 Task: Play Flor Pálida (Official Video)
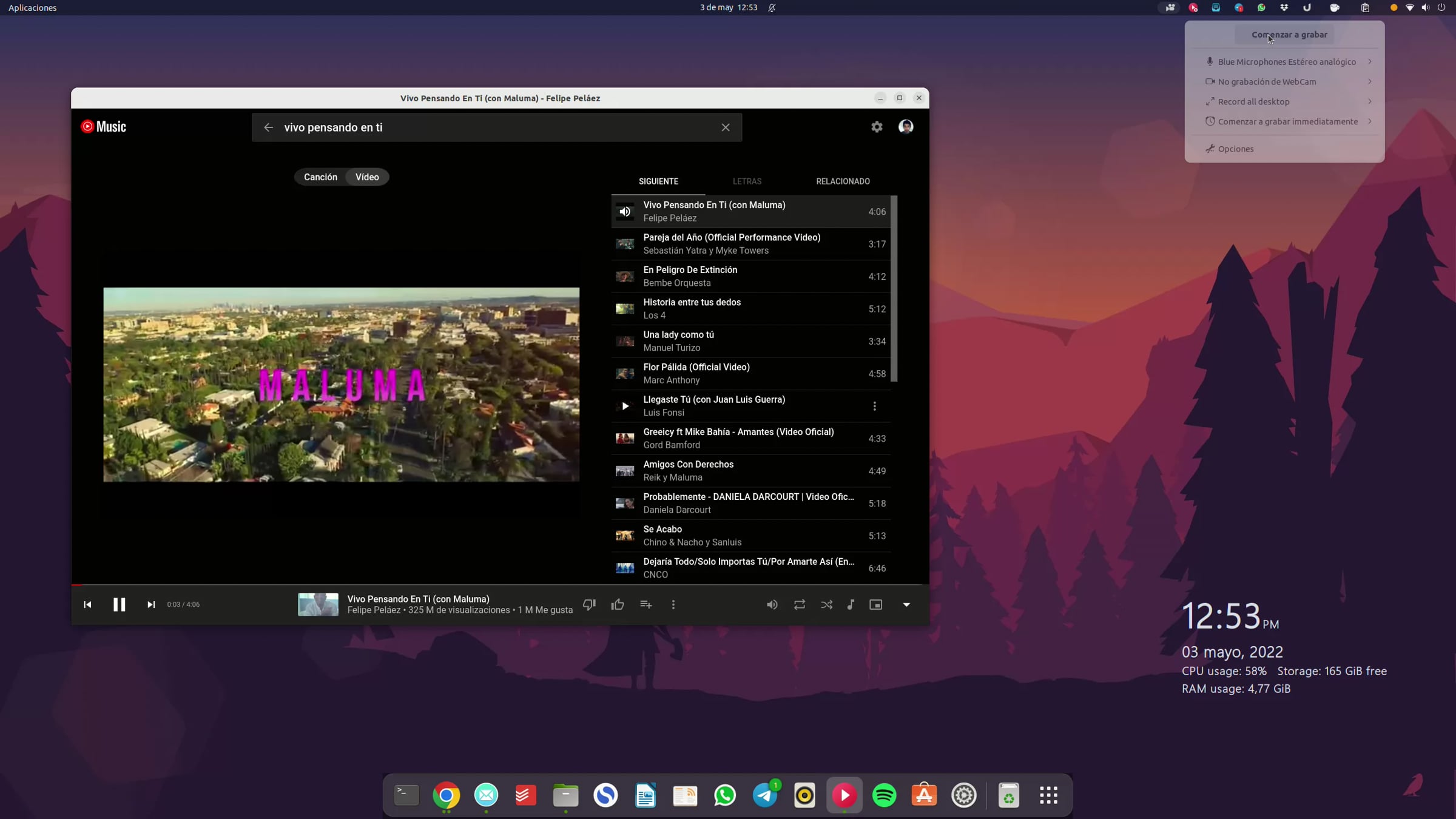[x=750, y=374]
